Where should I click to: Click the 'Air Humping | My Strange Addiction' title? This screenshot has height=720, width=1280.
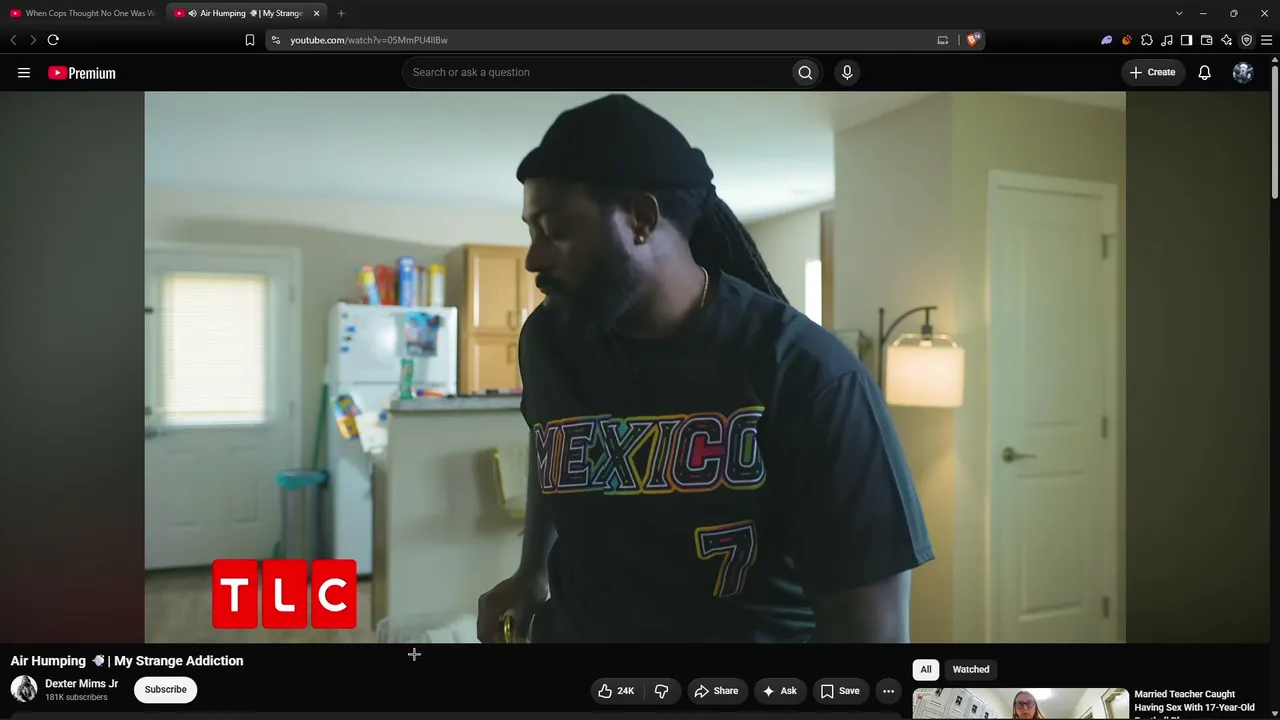[x=127, y=661]
